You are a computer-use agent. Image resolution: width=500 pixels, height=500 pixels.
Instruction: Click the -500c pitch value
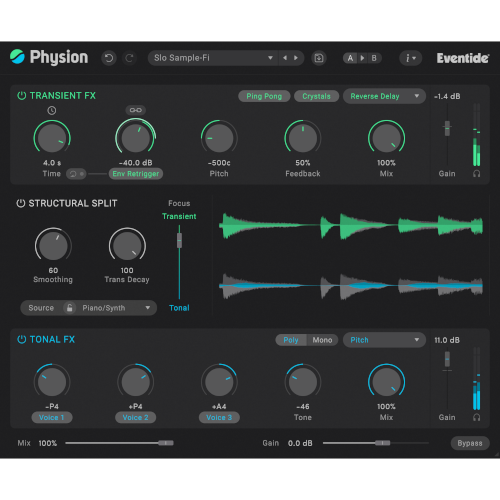point(219,163)
